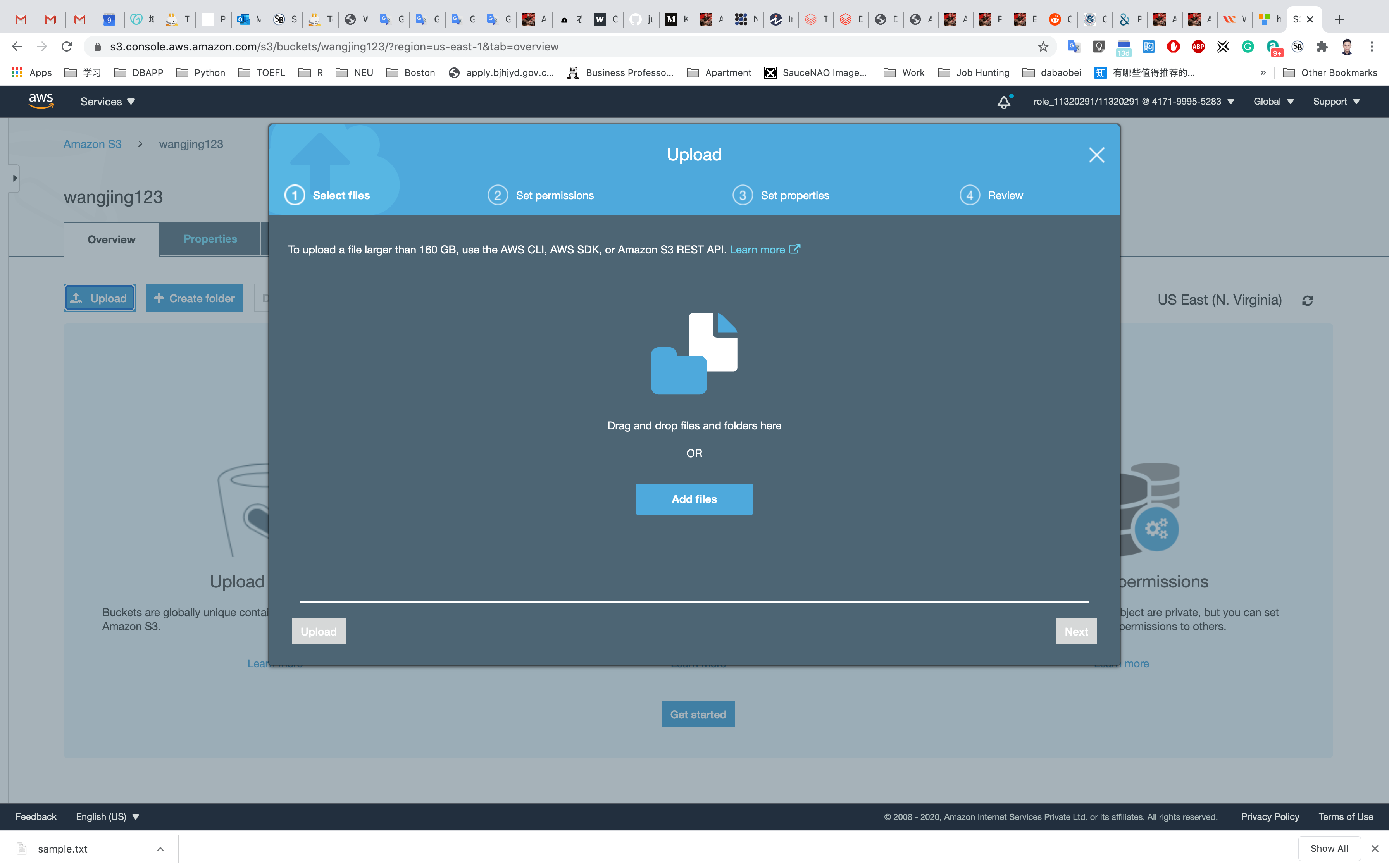Viewport: 1389px width, 868px height.
Task: Open the English (US) language selector
Action: pyautogui.click(x=107, y=816)
